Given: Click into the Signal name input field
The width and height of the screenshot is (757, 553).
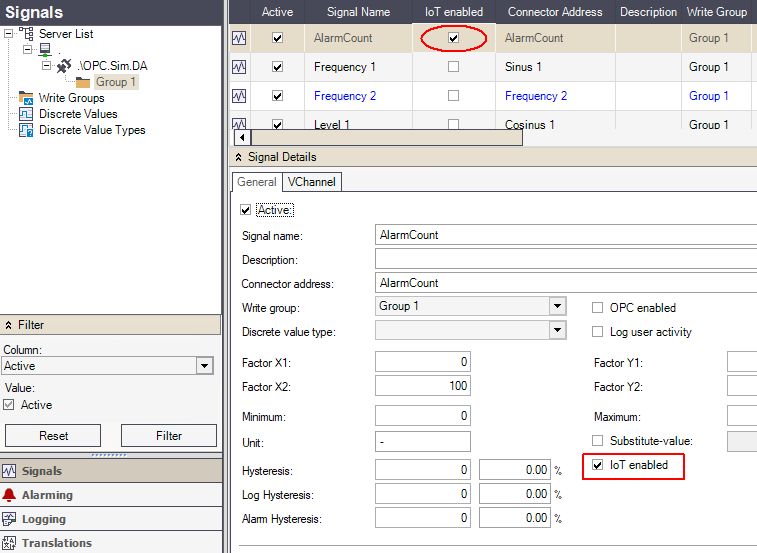Looking at the screenshot, I should coord(566,235).
